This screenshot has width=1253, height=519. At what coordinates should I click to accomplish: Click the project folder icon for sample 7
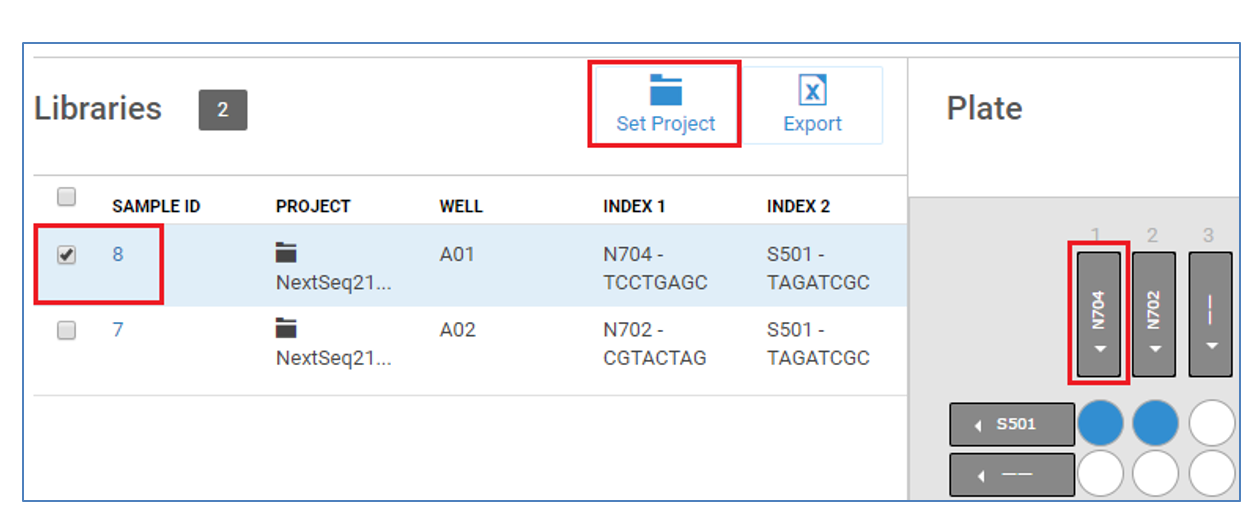coord(286,328)
